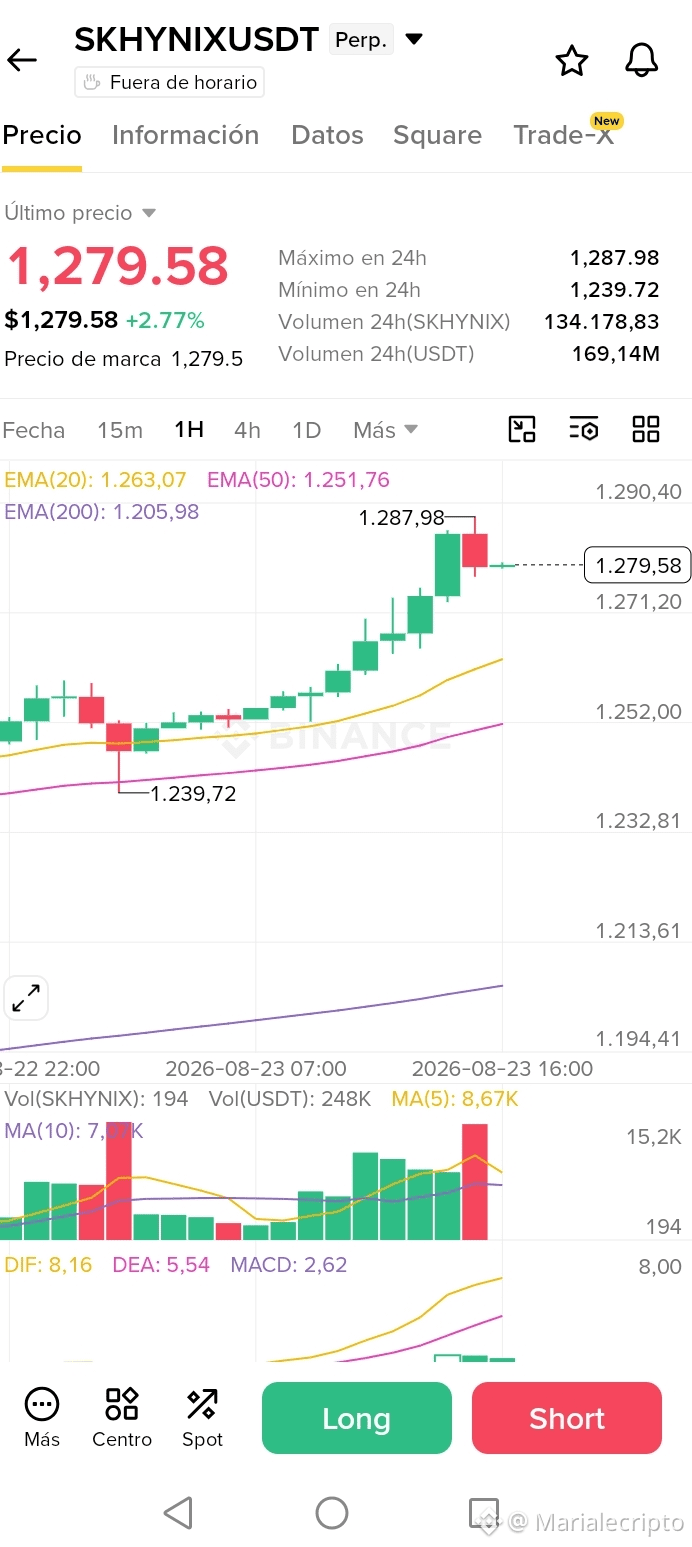Tap the DEA value label

click(x=161, y=1265)
